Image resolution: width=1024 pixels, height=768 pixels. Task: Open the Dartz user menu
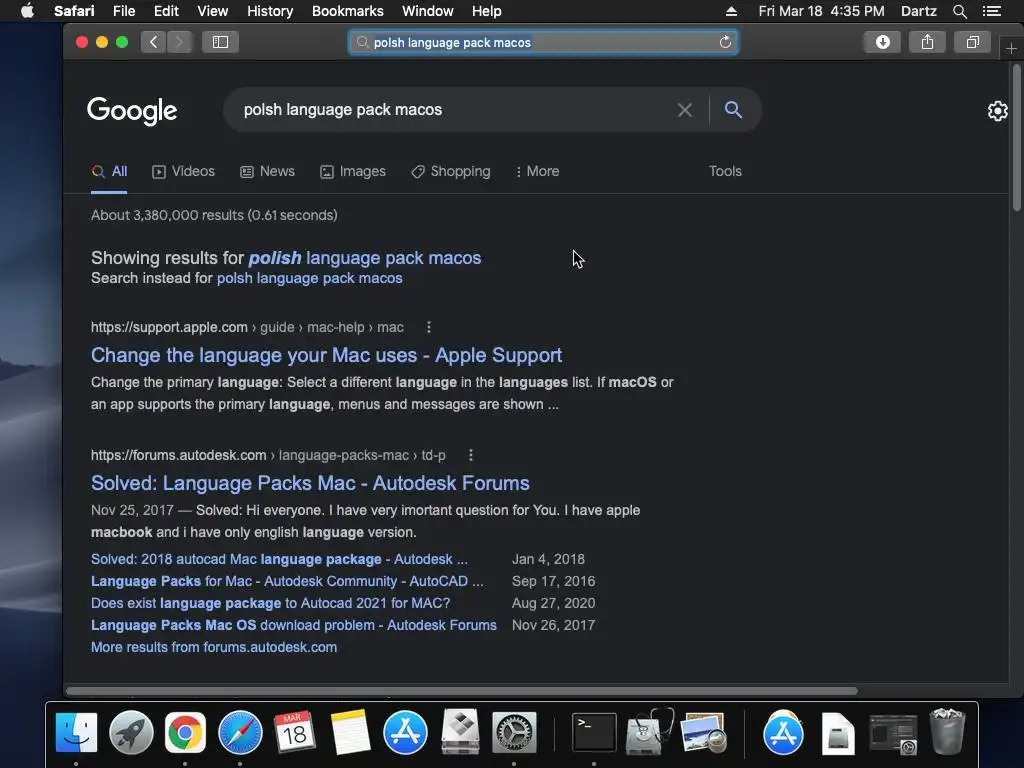[918, 11]
